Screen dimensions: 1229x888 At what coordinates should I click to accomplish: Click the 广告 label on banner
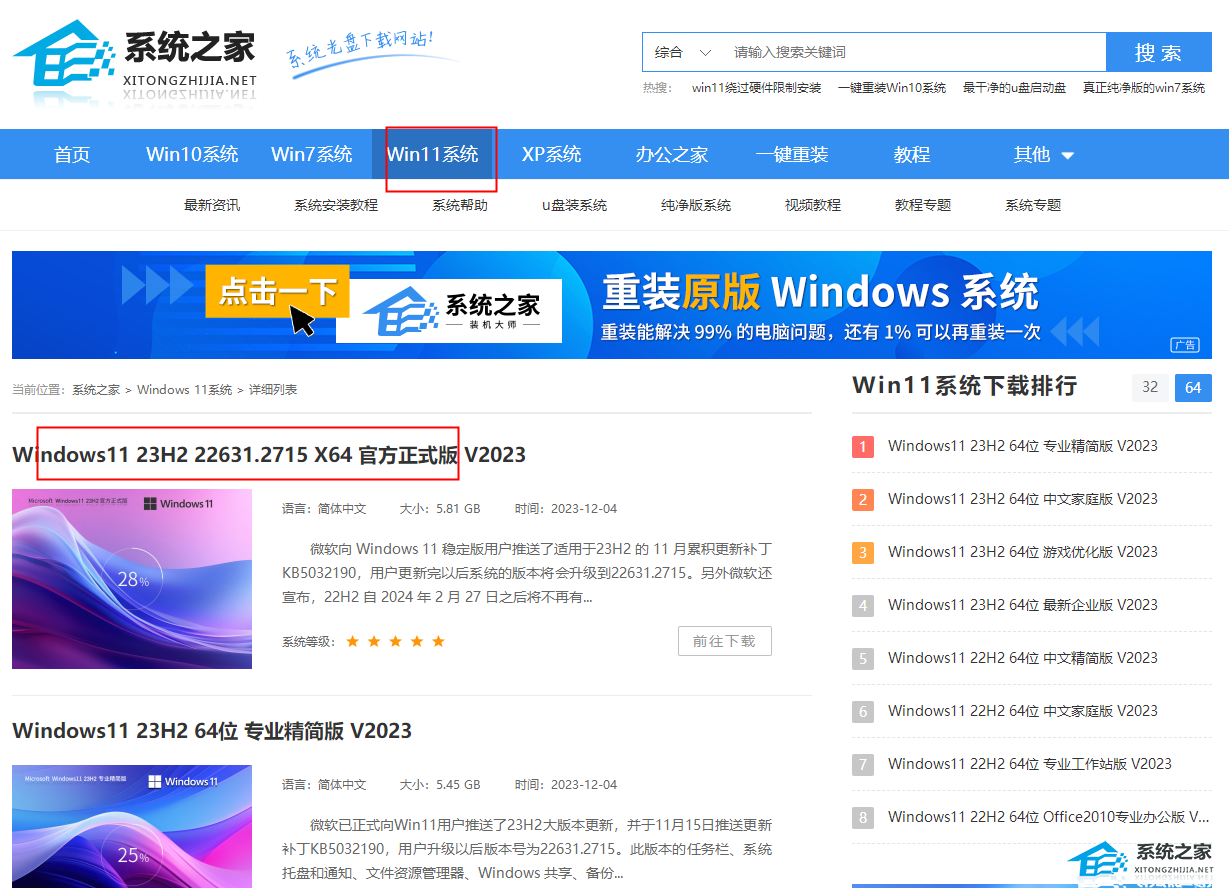click(x=1185, y=345)
